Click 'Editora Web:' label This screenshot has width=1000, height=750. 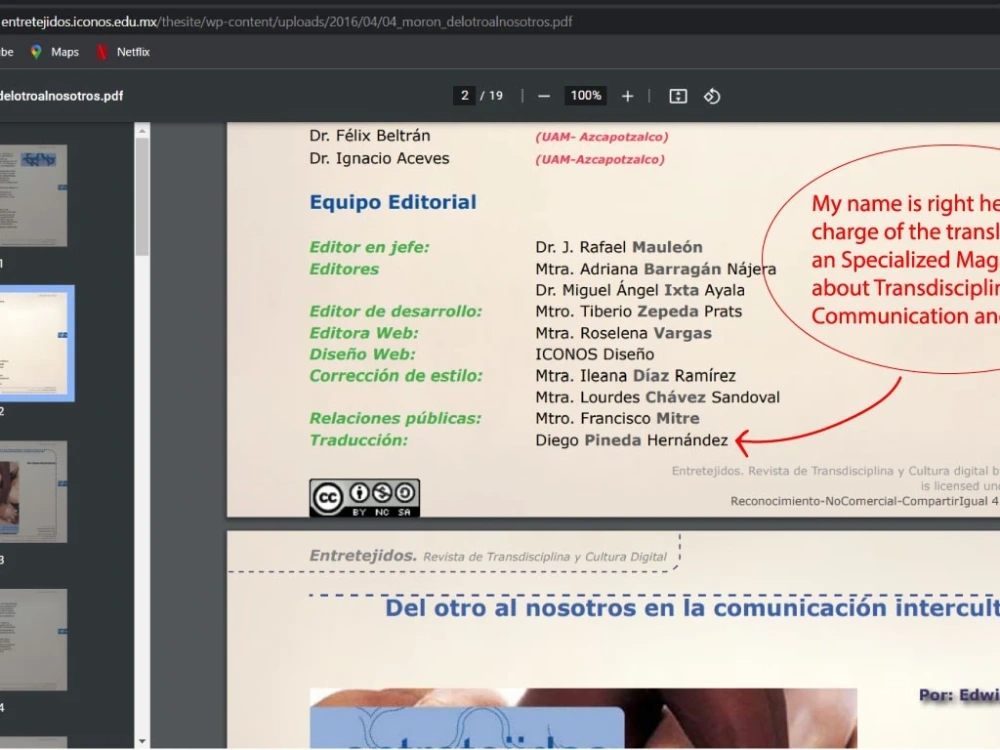pos(364,333)
